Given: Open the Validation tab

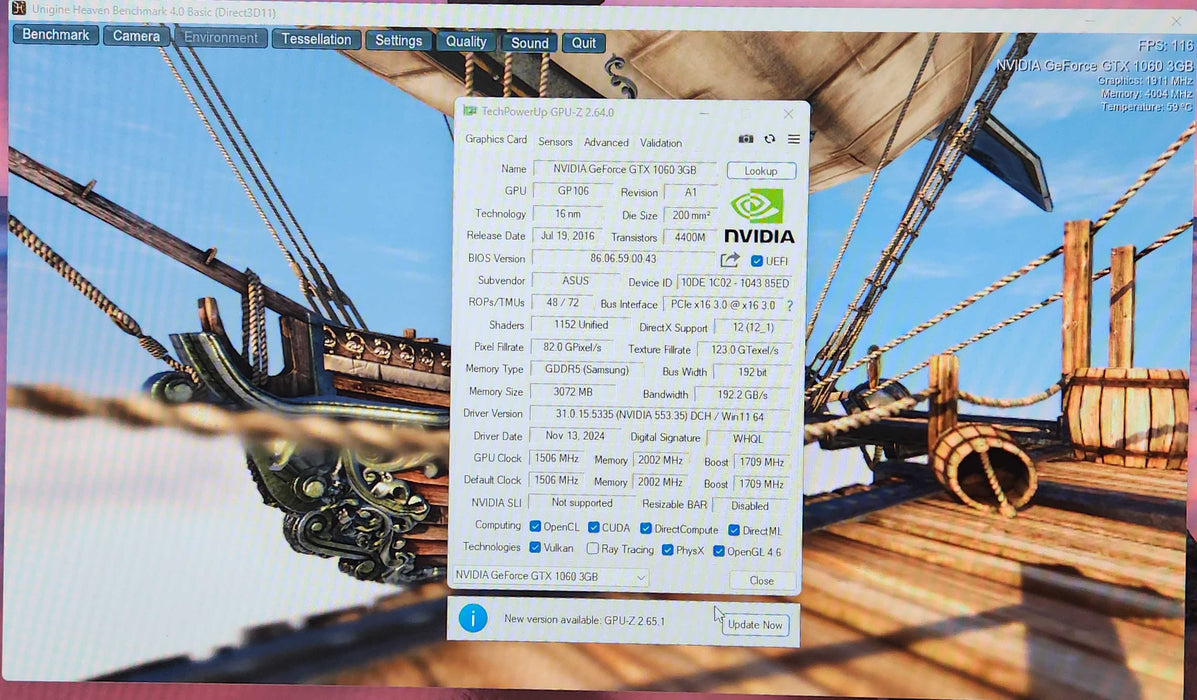Looking at the screenshot, I should click(x=661, y=144).
